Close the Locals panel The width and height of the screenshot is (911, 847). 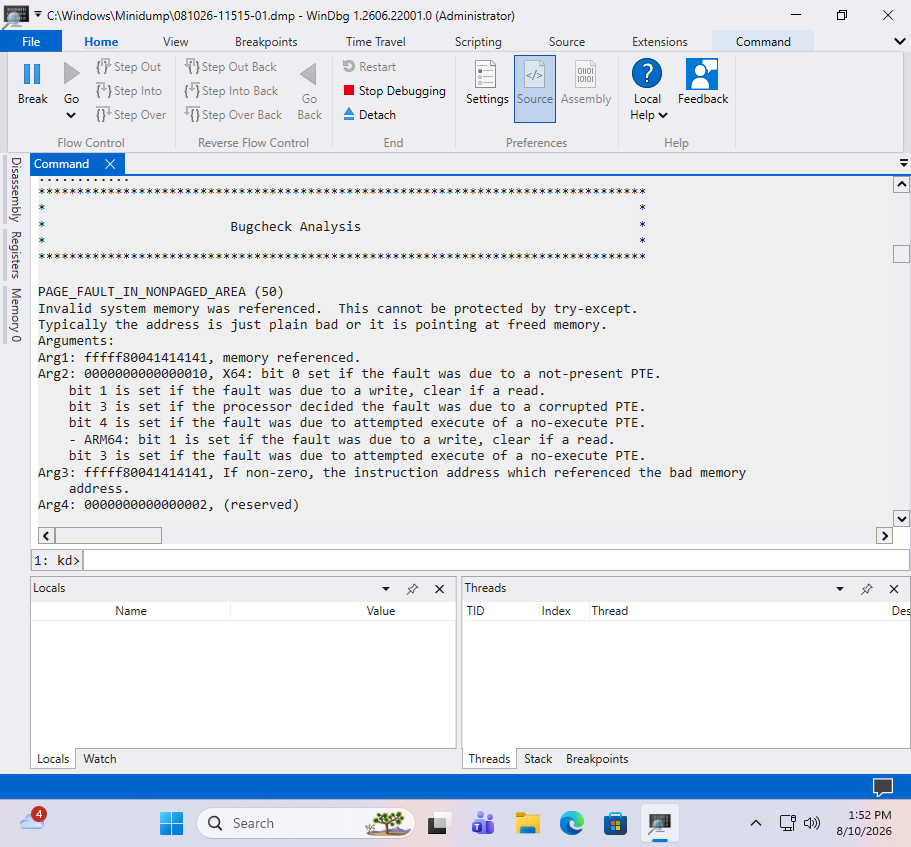point(439,589)
